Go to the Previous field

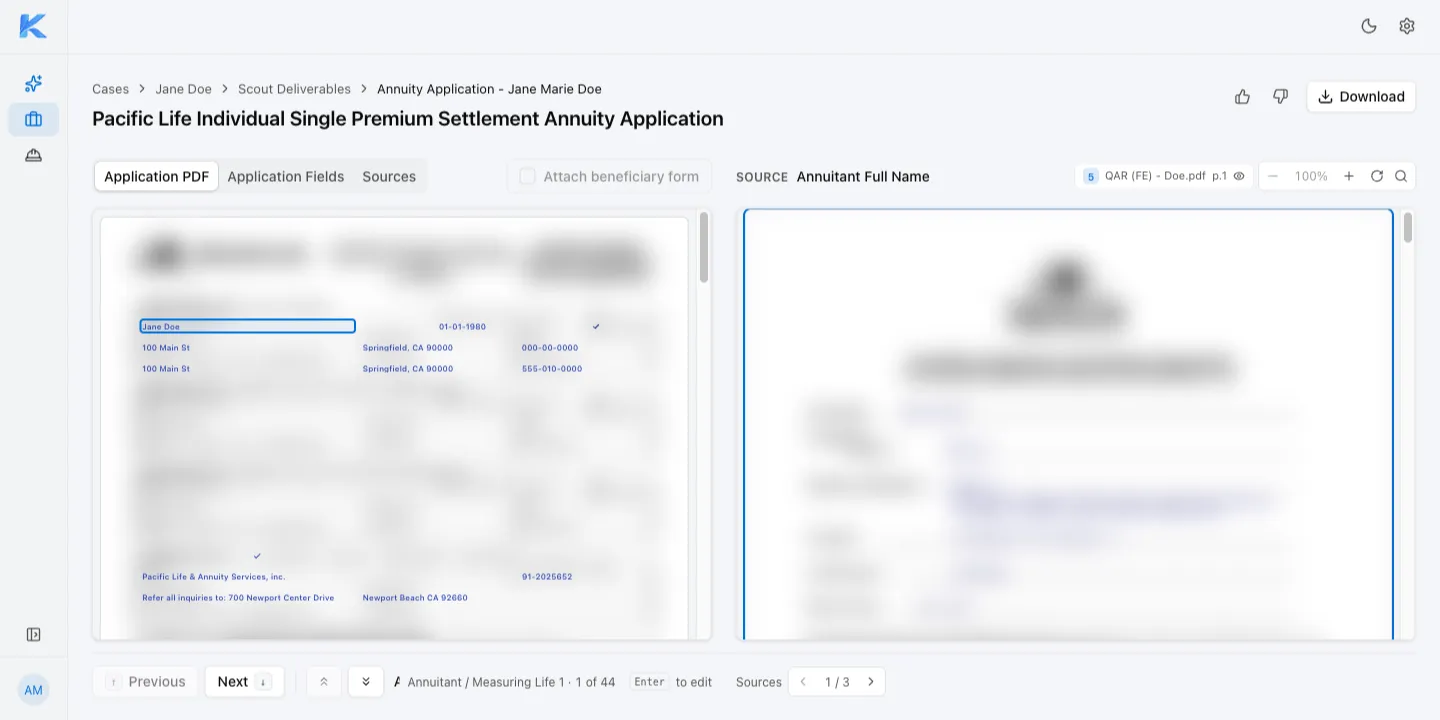tap(146, 682)
